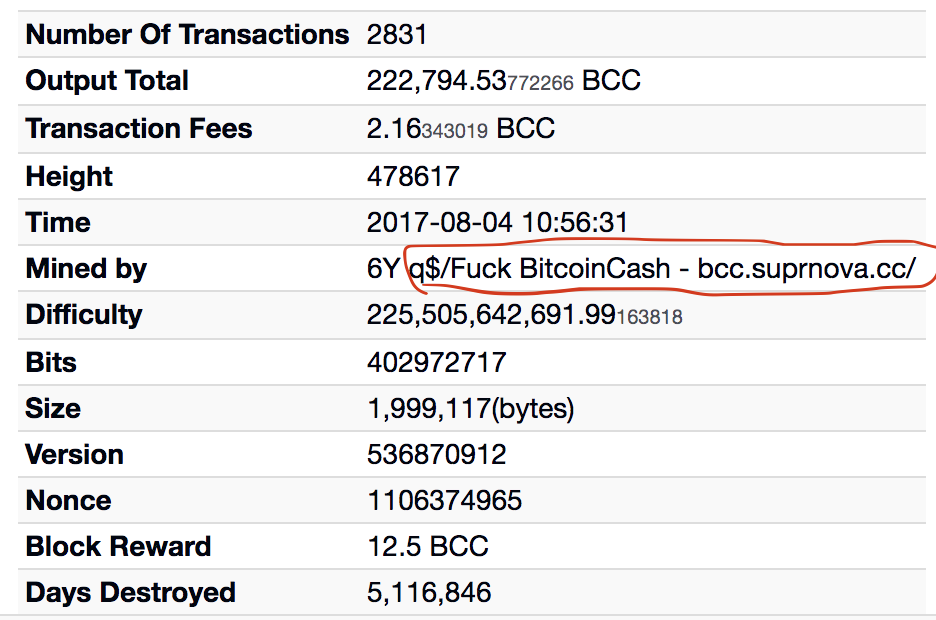
Task: Click the Days Destroyed value 5,116,846
Action: (x=429, y=593)
